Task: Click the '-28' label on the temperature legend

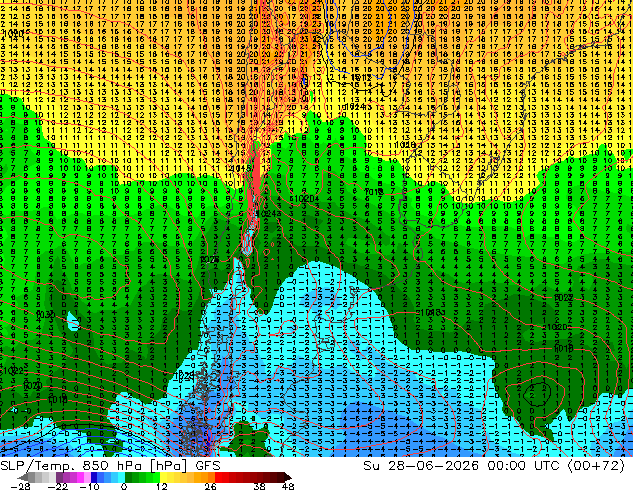Action: (x=21, y=486)
